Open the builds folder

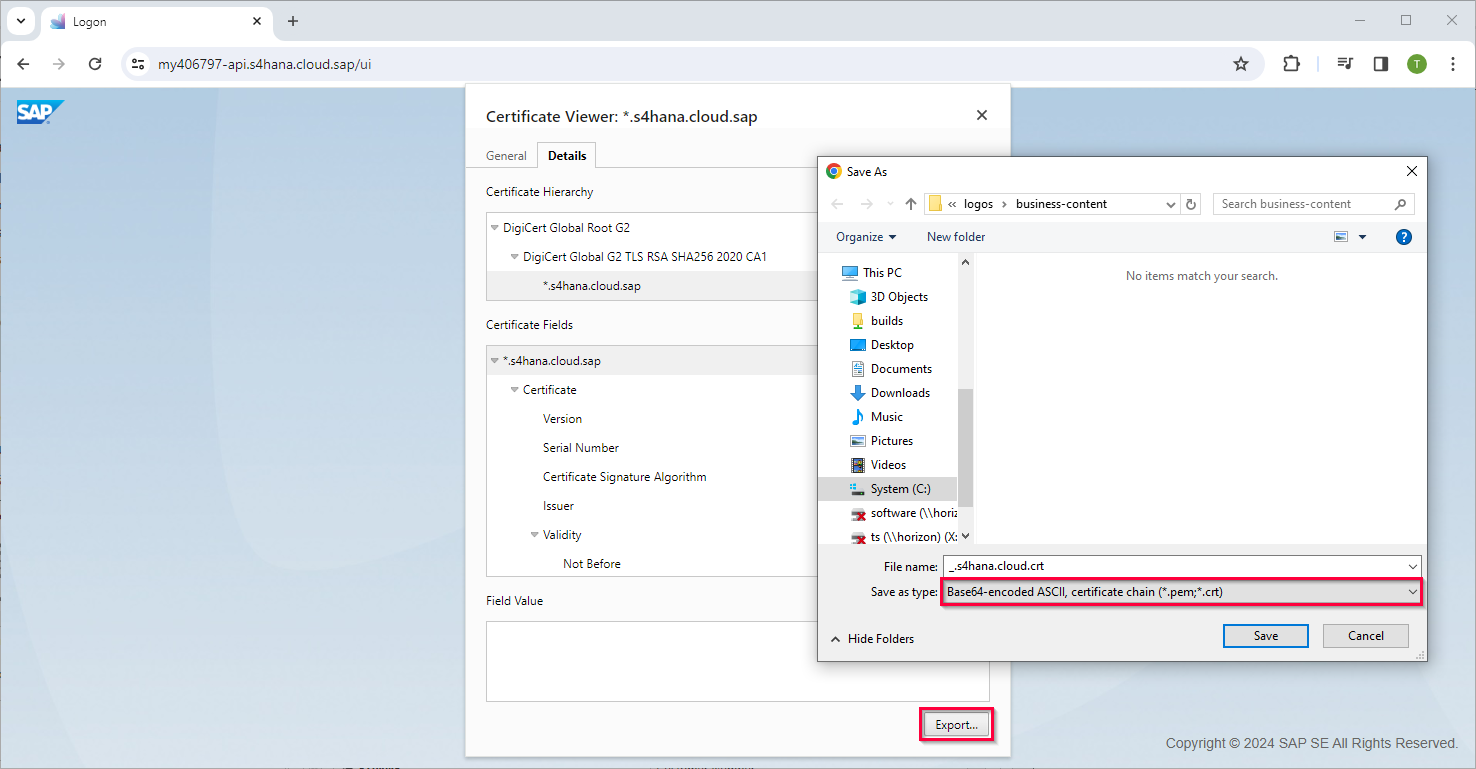pyautogui.click(x=886, y=321)
